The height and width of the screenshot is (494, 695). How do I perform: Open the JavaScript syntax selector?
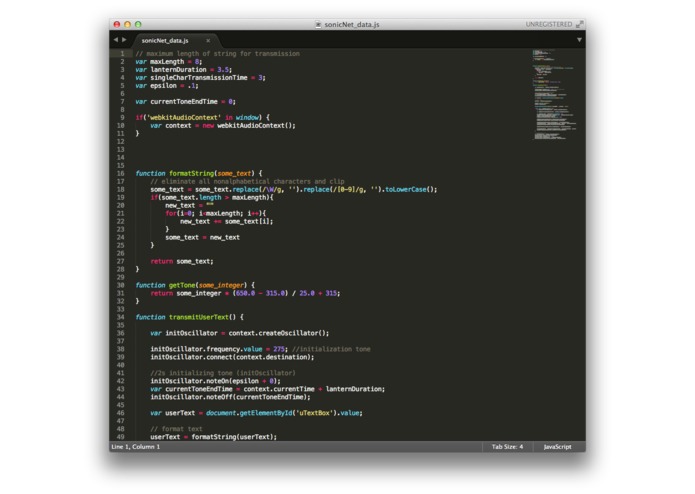click(557, 447)
